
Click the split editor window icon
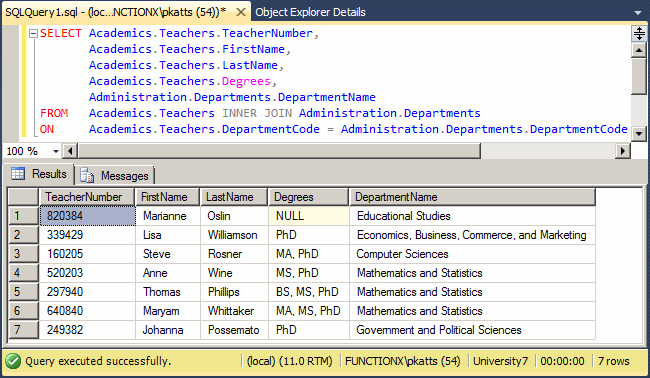click(639, 33)
